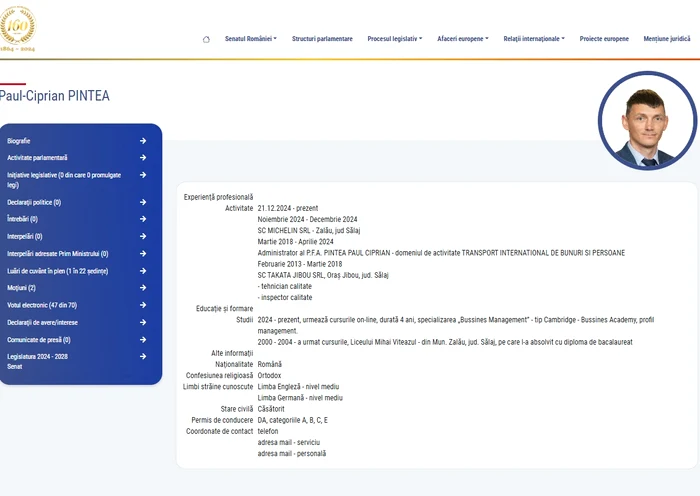Open the Întrebări (0) sidebar link

pyautogui.click(x=22, y=219)
